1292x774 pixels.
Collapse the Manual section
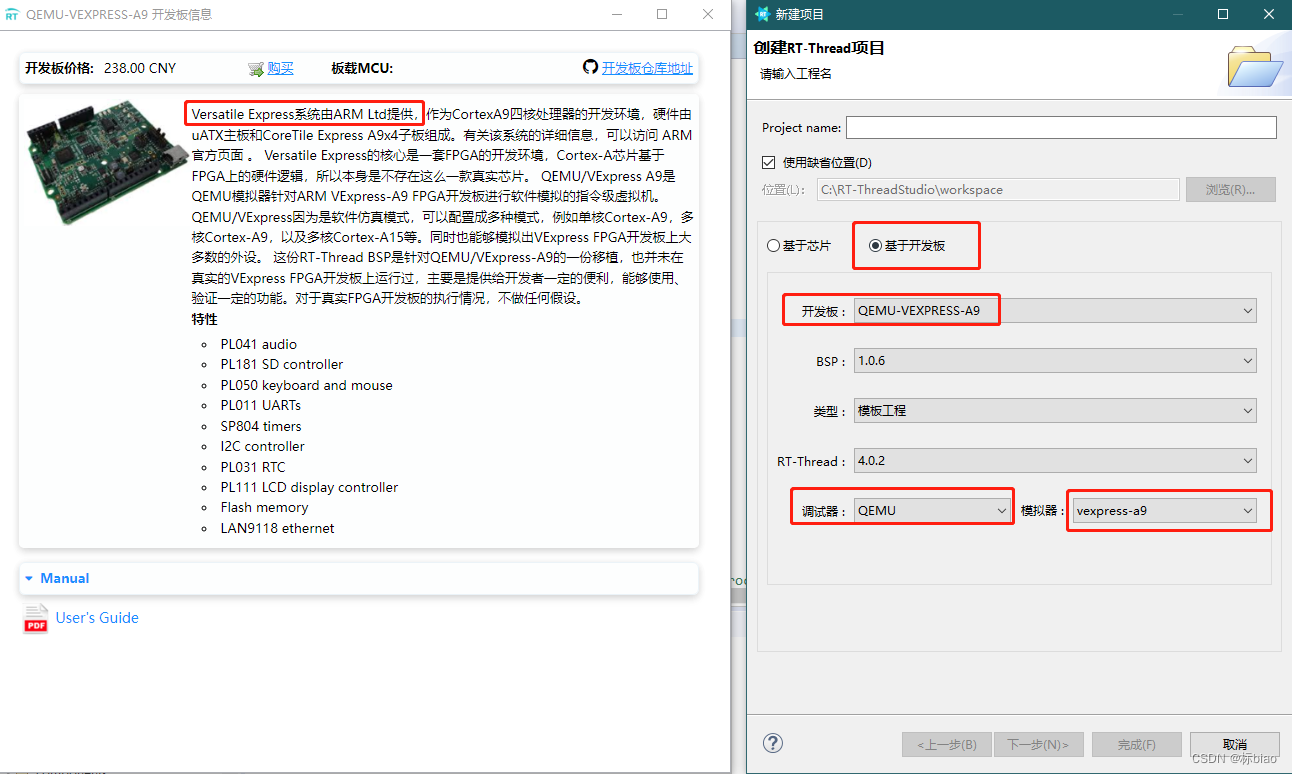29,578
